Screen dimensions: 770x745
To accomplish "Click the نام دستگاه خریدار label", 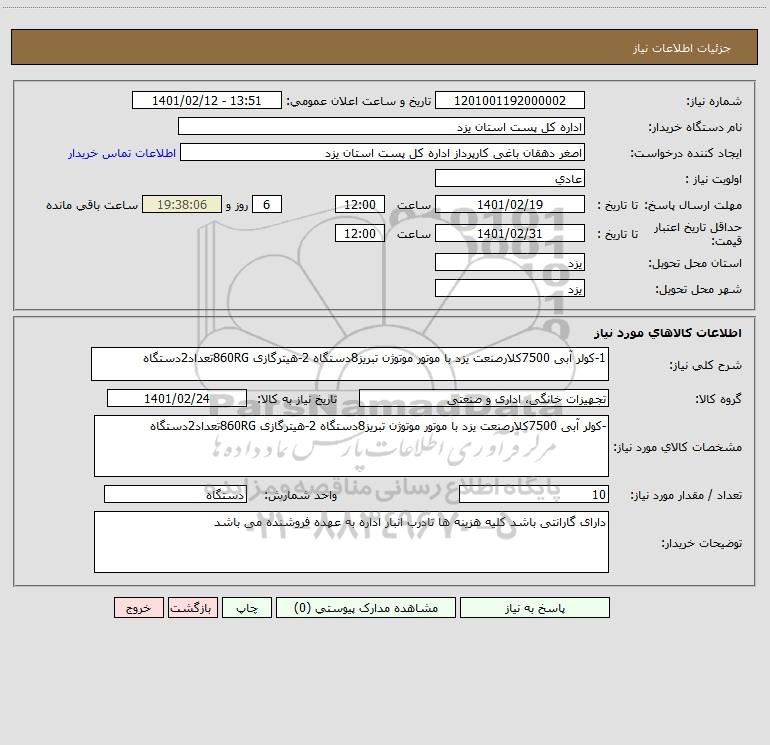I will (x=695, y=127).
